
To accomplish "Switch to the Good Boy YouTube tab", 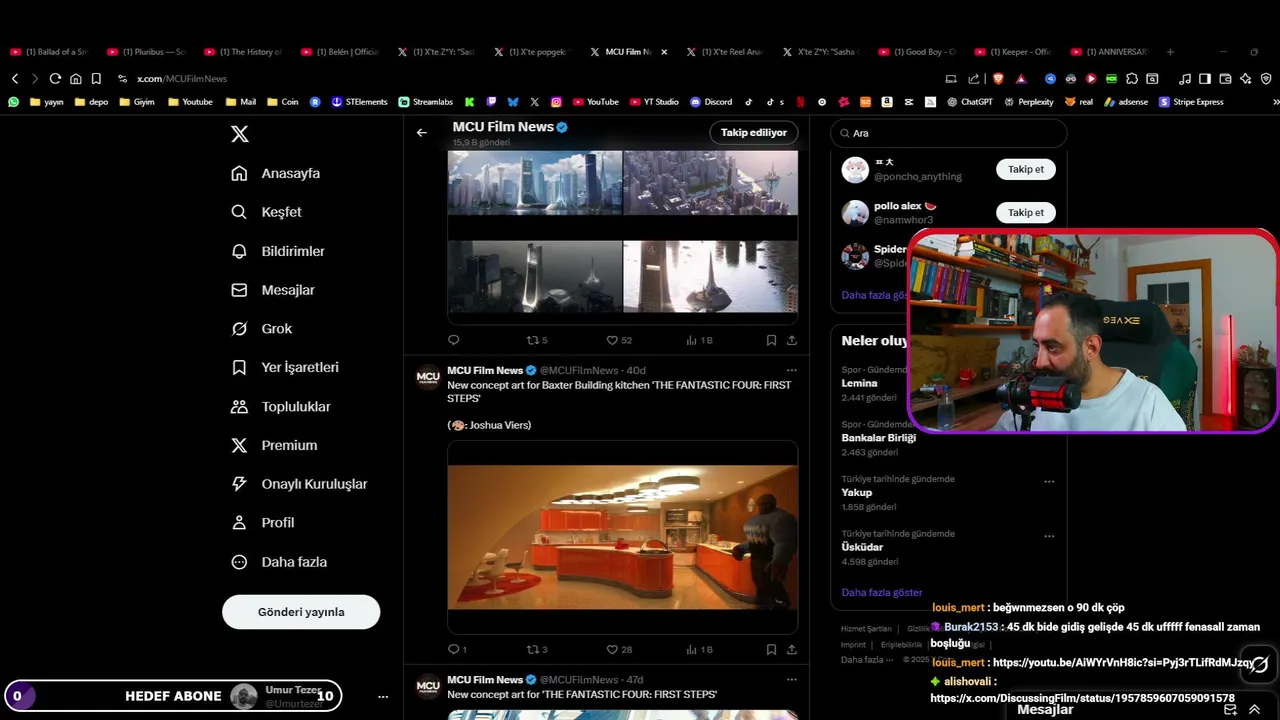I will pyautogui.click(x=917, y=52).
